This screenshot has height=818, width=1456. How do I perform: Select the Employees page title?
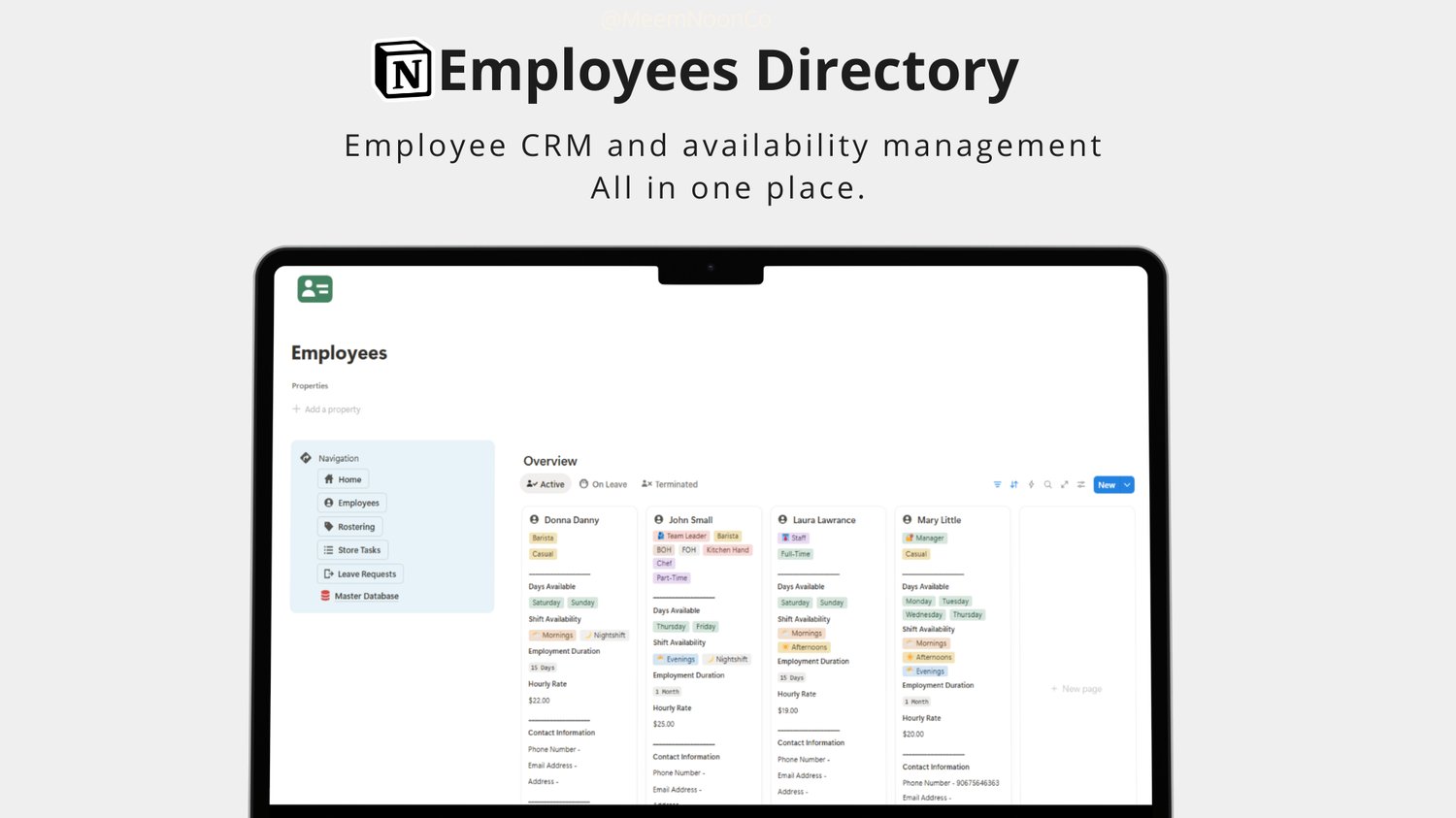click(339, 353)
